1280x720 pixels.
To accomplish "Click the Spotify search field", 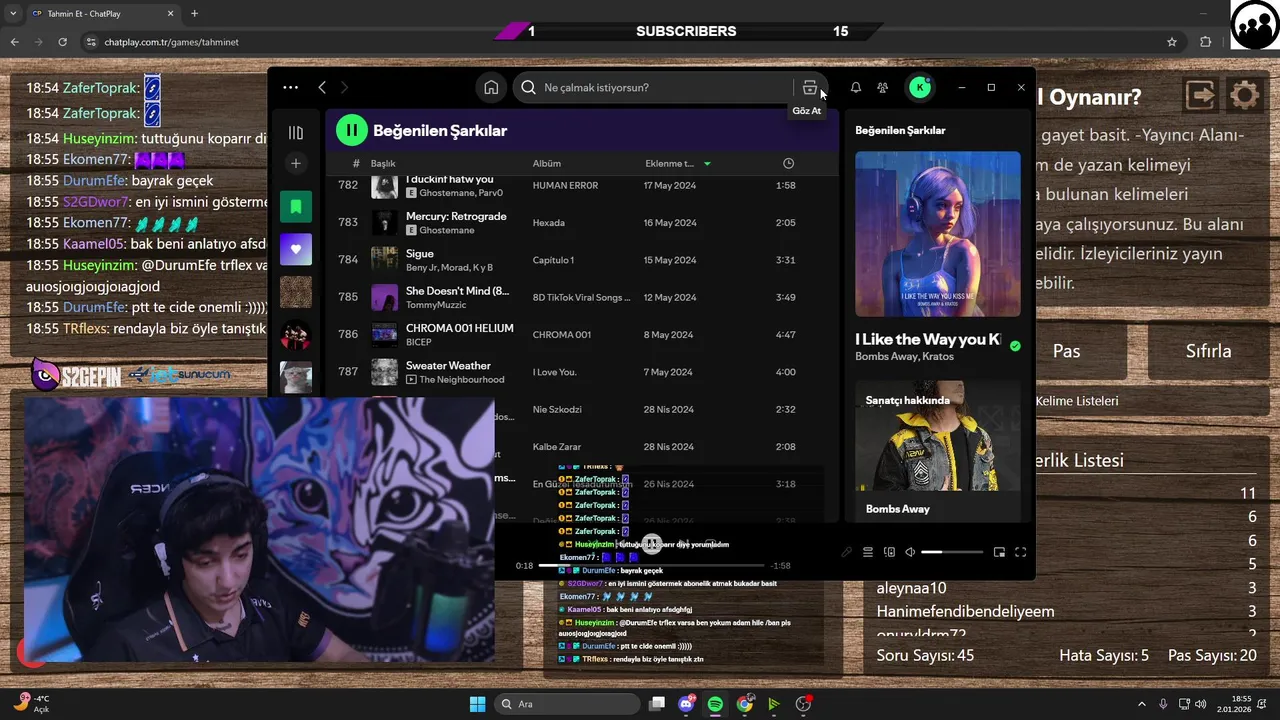I will click(x=655, y=87).
